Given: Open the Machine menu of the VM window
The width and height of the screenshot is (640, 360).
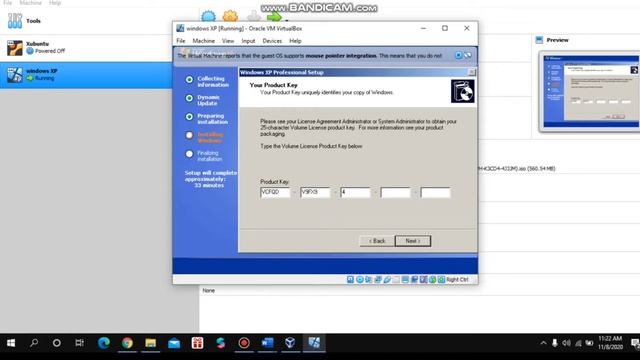Looking at the screenshot, I should point(204,41).
